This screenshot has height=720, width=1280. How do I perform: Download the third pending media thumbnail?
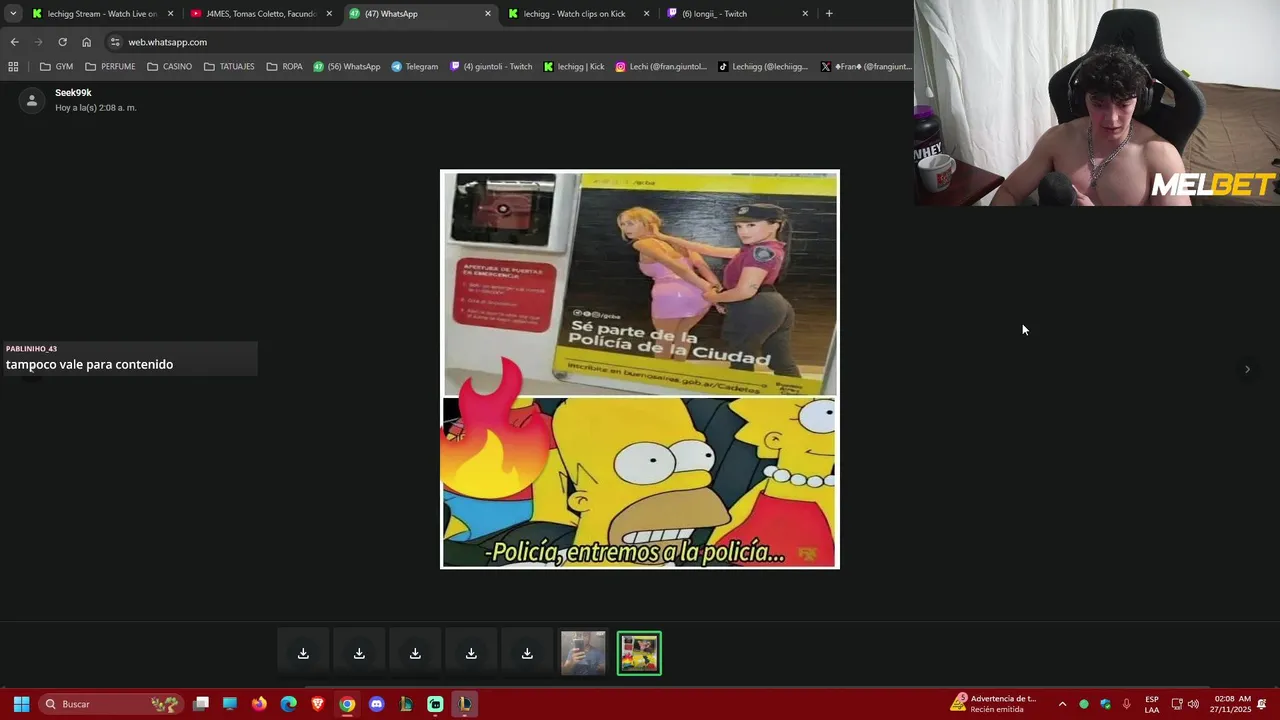(415, 654)
